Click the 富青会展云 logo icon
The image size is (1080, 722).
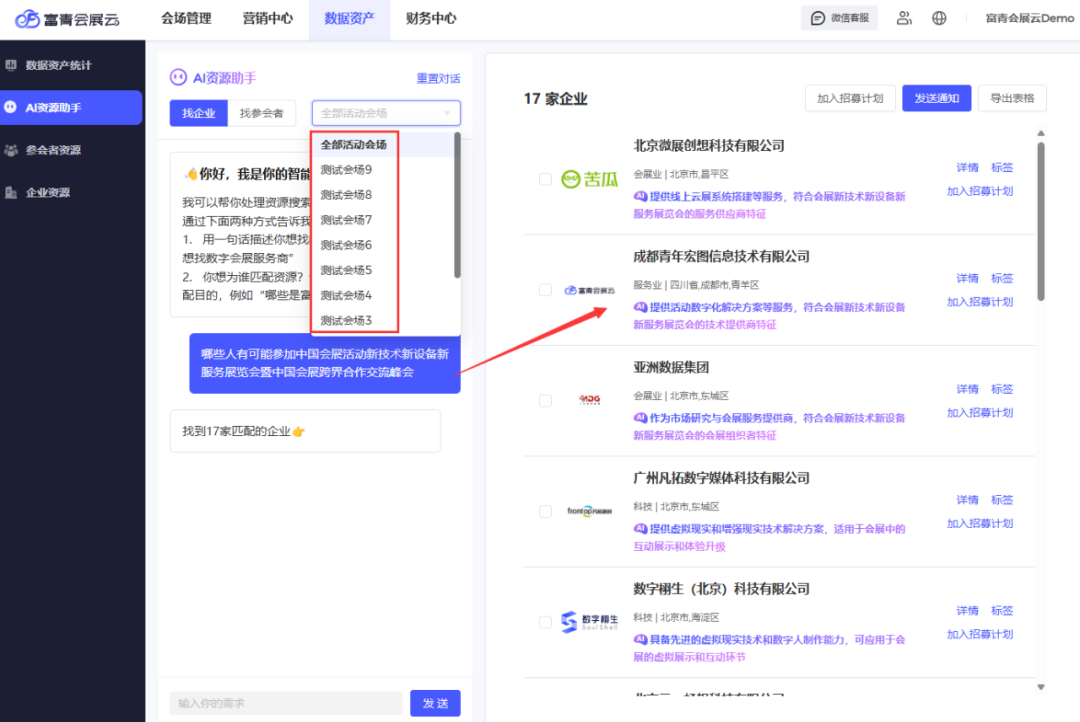coord(27,19)
